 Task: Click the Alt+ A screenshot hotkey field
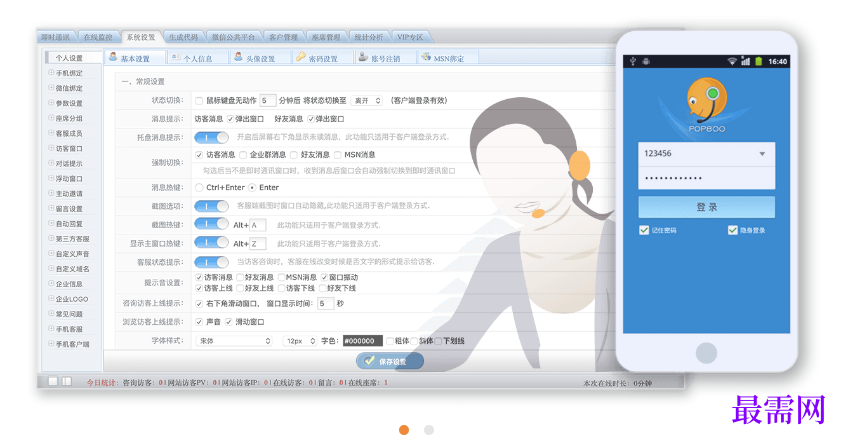click(x=257, y=225)
